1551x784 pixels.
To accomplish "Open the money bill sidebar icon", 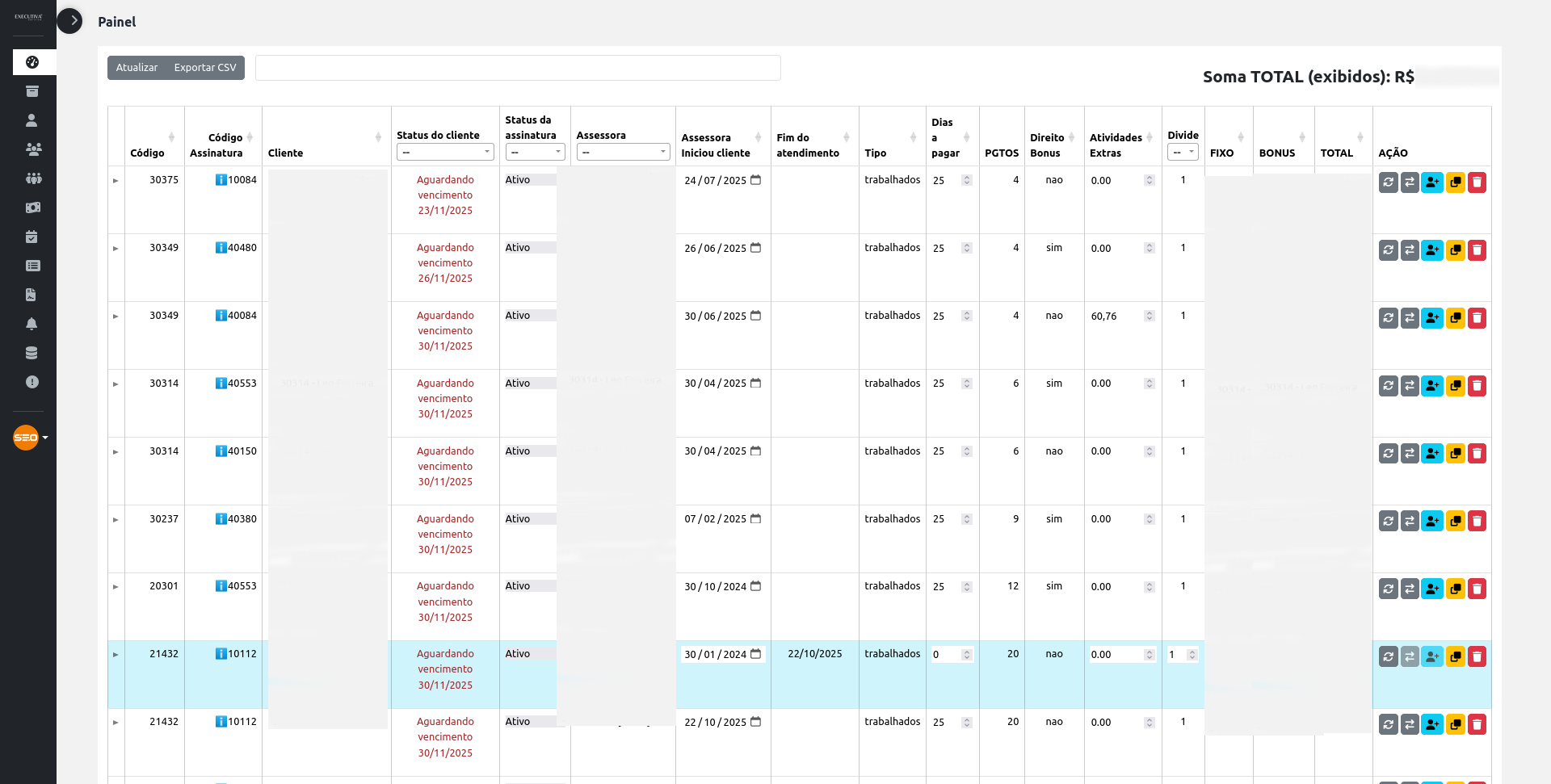I will [x=32, y=208].
